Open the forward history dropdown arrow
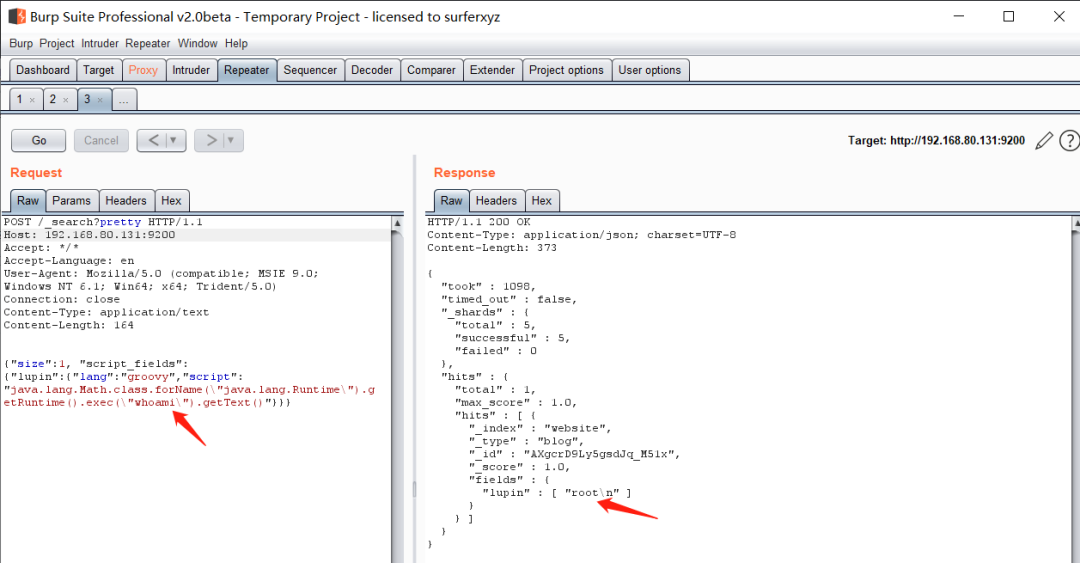 click(x=231, y=141)
